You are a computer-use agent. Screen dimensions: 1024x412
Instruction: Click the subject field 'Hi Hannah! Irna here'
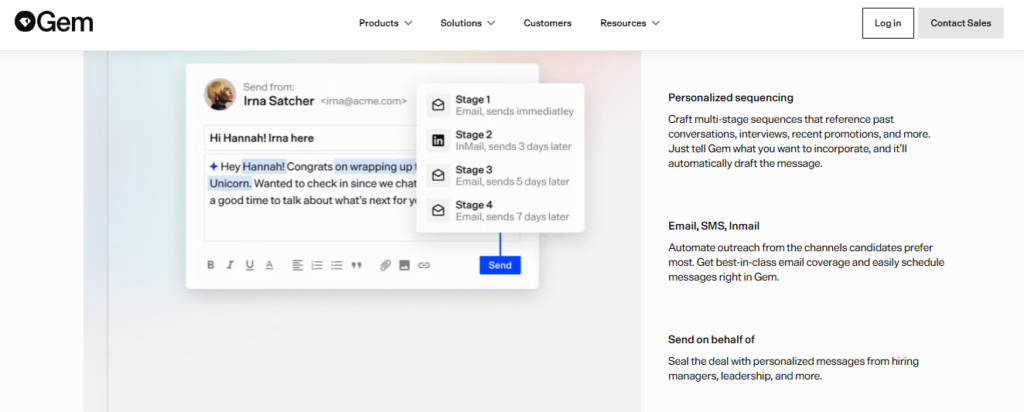coord(310,138)
